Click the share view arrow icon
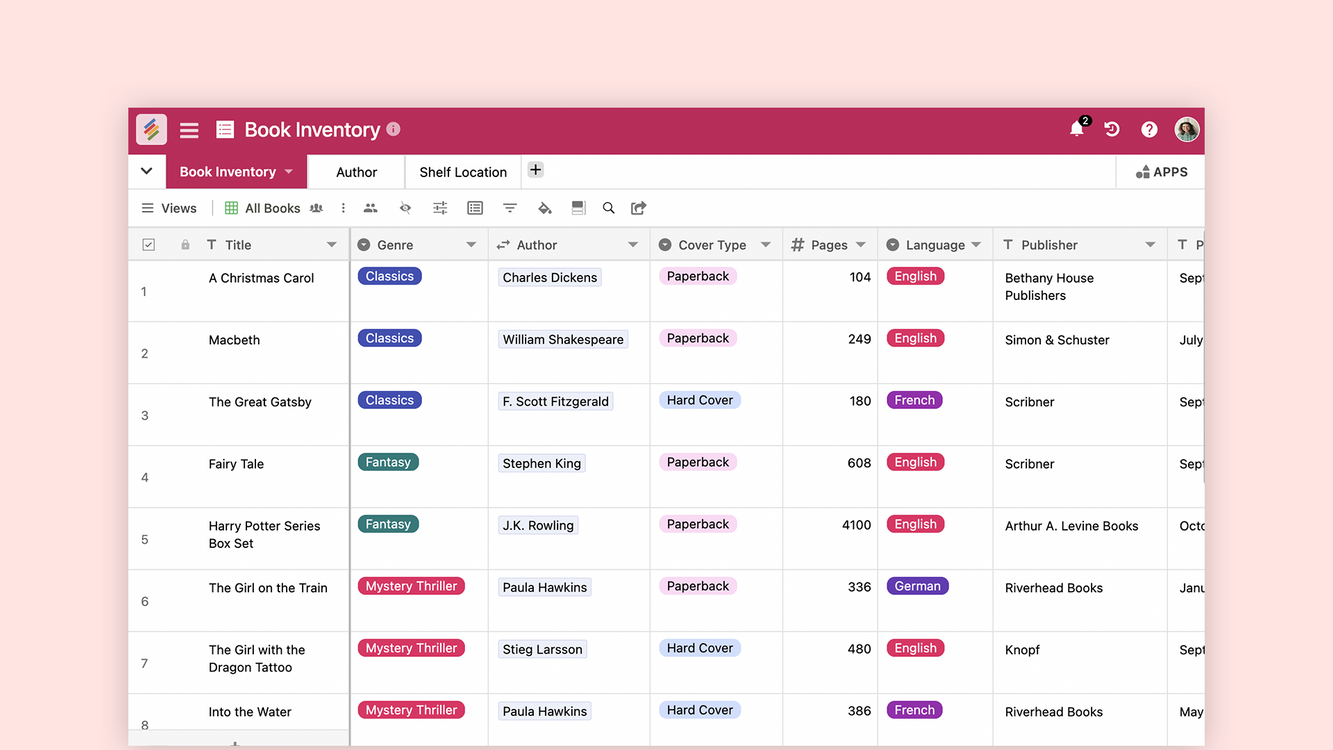Image resolution: width=1333 pixels, height=750 pixels. [639, 208]
